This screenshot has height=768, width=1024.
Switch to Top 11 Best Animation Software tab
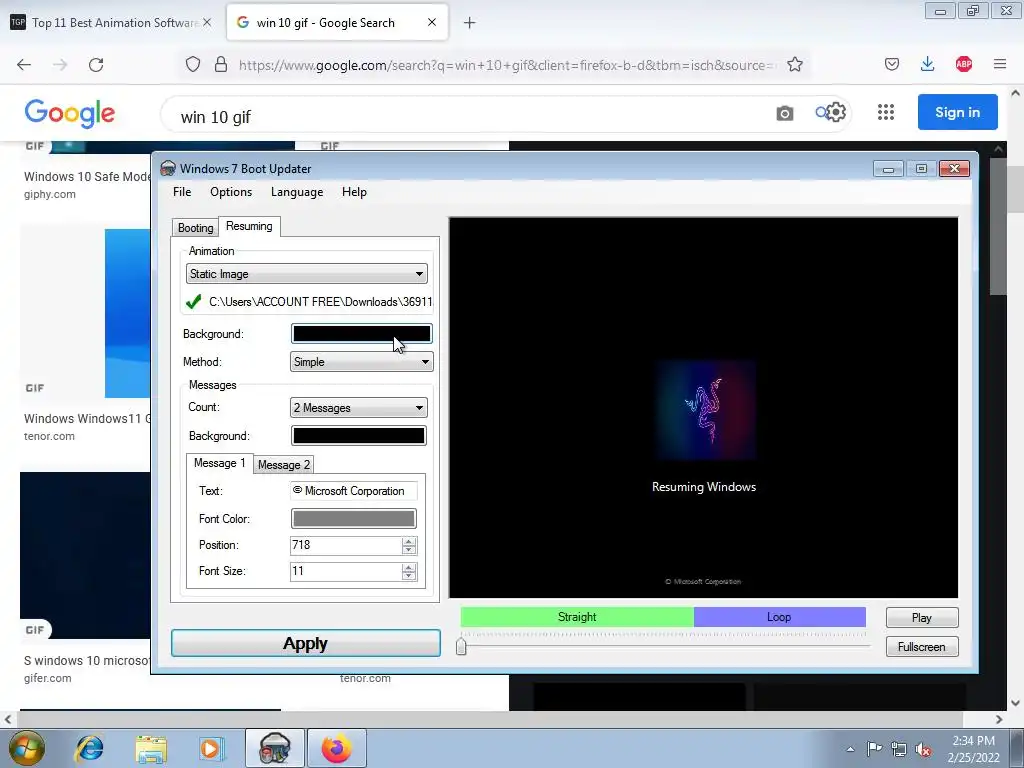tap(112, 22)
